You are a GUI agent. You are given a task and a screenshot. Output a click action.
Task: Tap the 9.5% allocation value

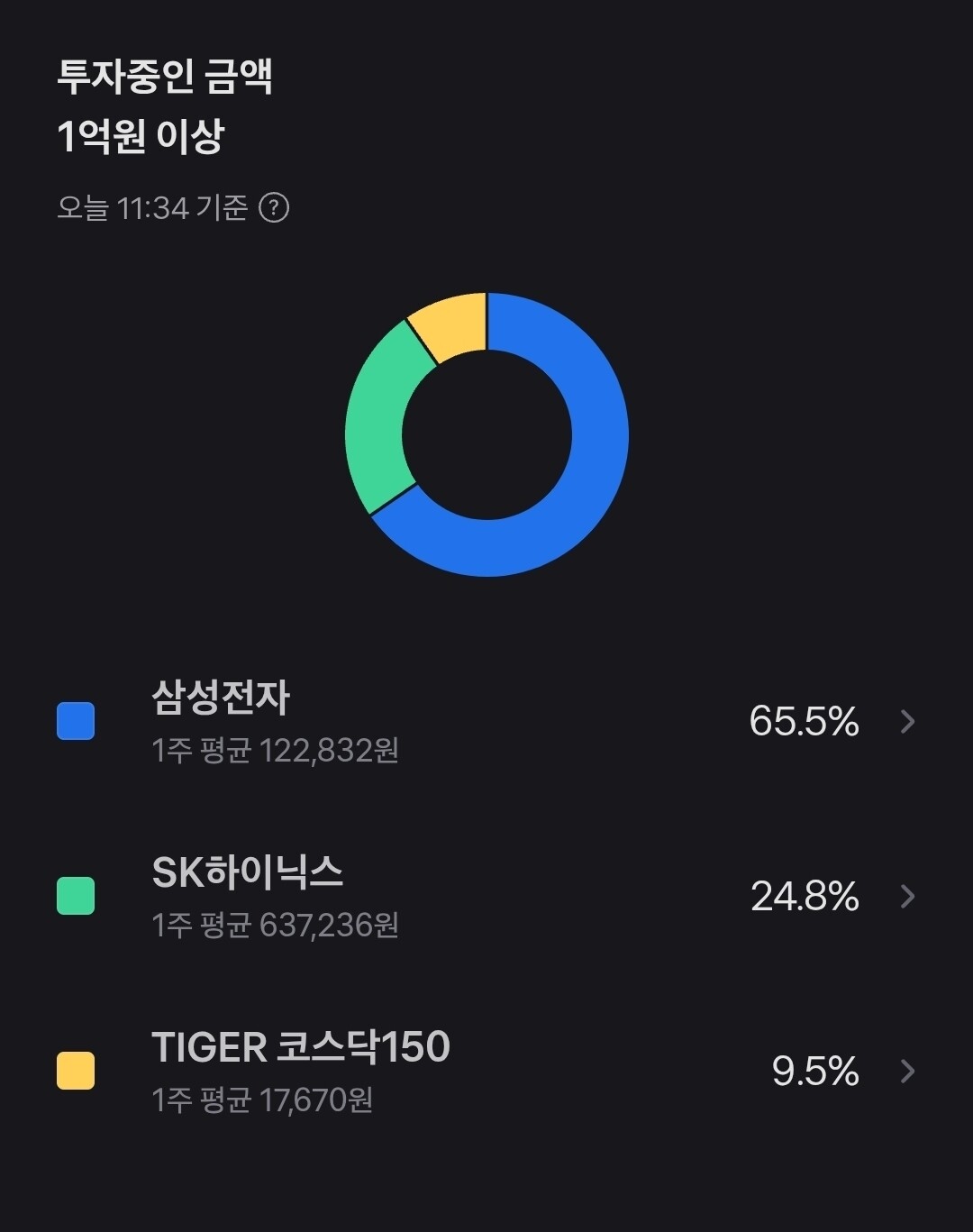click(815, 1071)
